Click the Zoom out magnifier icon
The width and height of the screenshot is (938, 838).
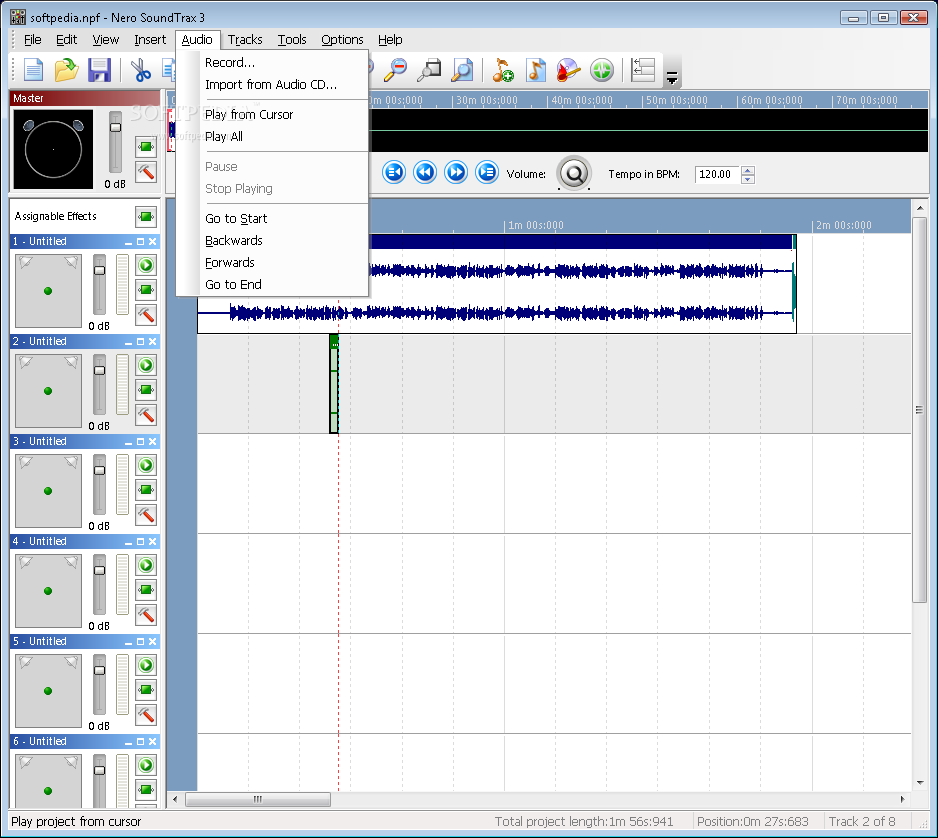(x=395, y=70)
